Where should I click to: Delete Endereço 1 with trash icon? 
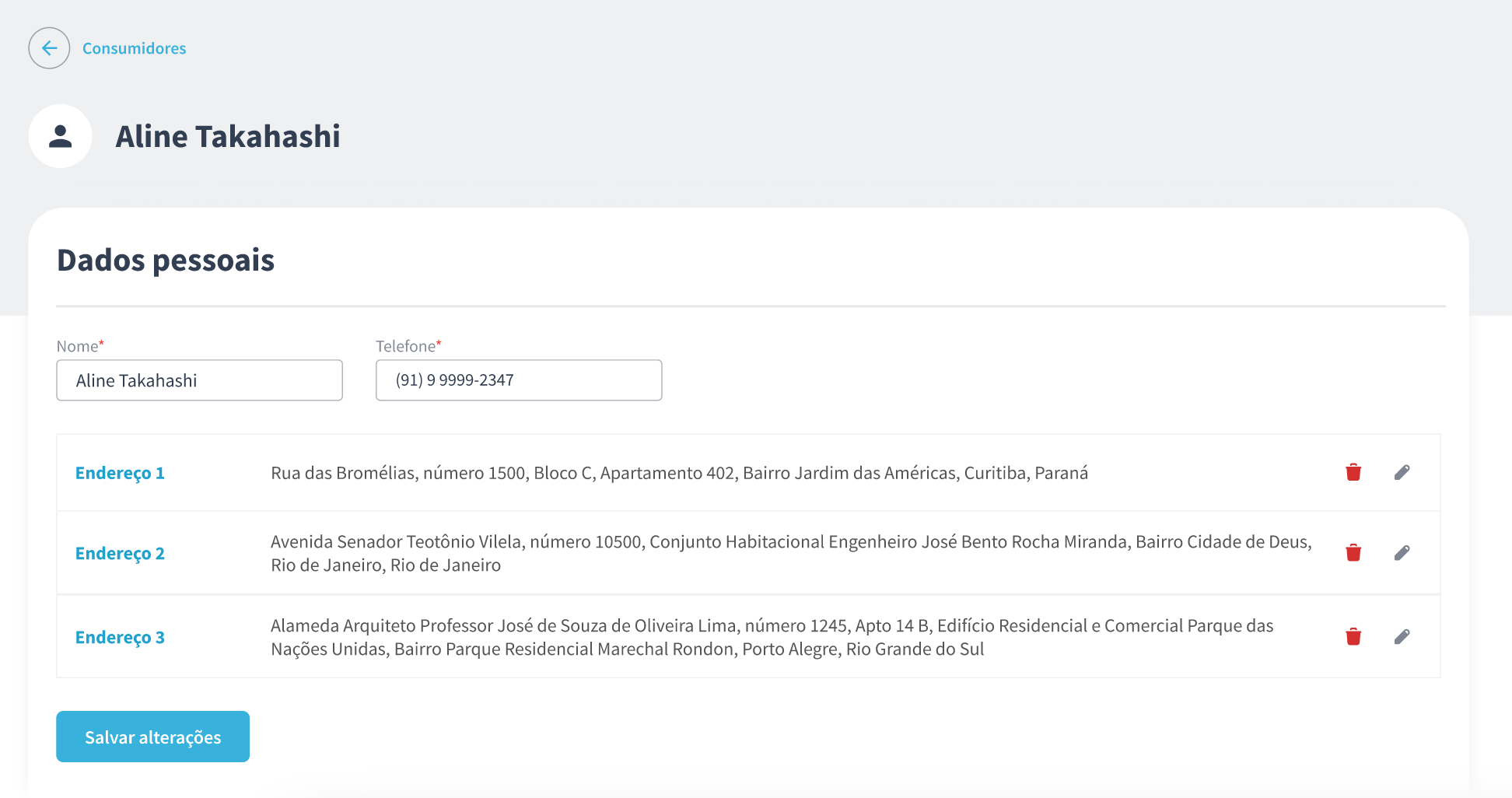[x=1353, y=472]
